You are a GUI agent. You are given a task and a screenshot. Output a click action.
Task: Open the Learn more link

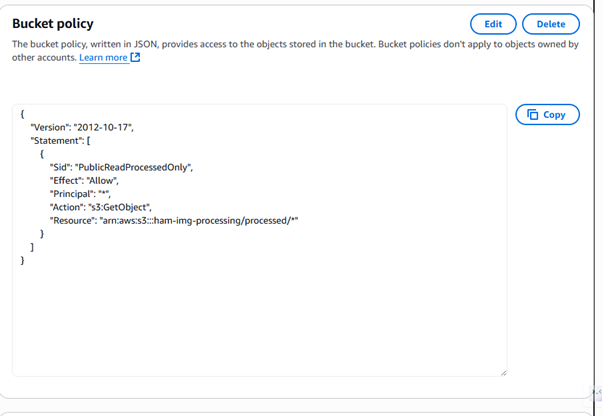tap(103, 58)
